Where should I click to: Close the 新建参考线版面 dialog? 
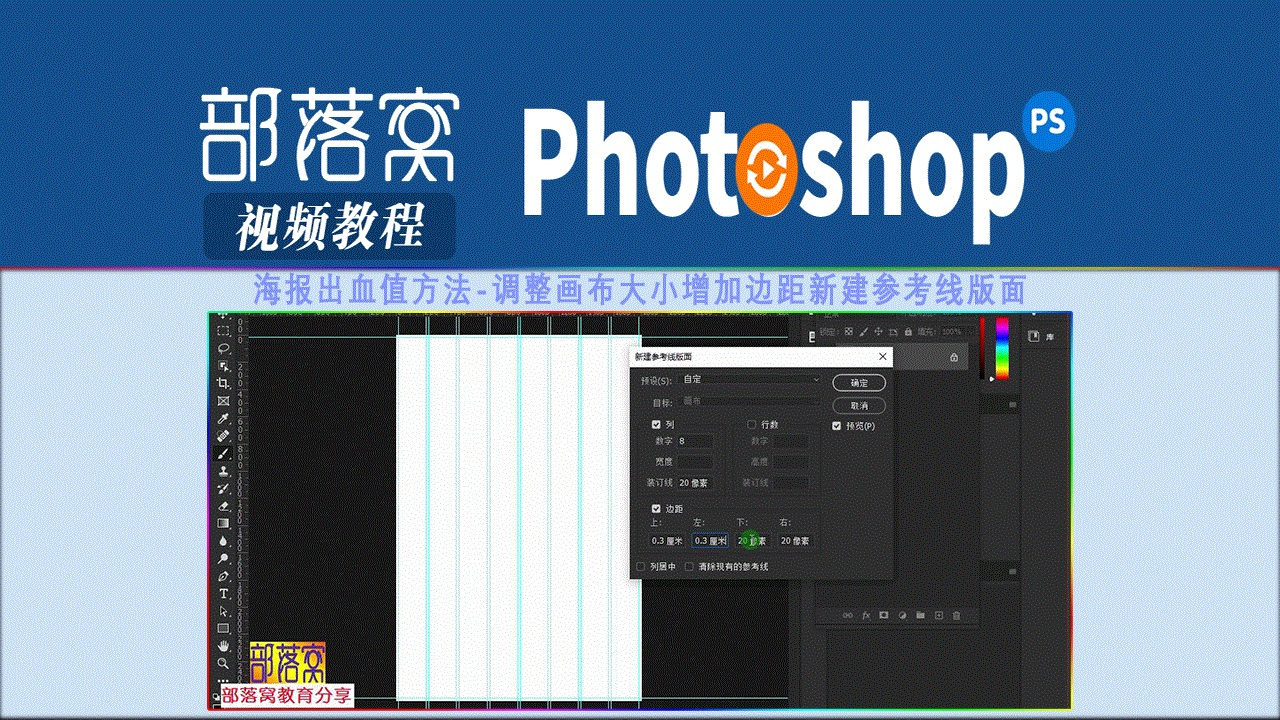coord(882,356)
